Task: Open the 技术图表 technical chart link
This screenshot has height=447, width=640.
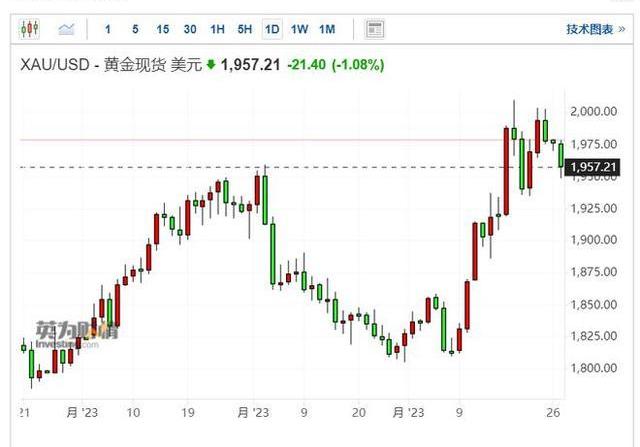Action: 596,29
